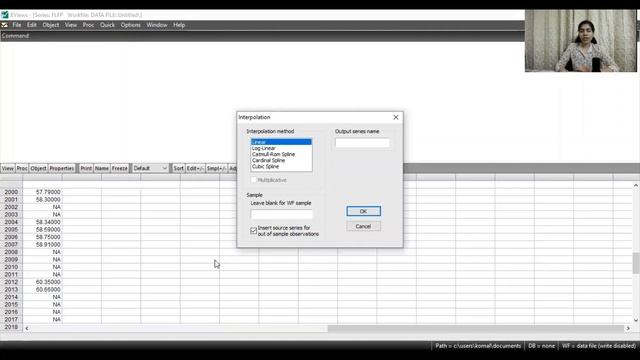The height and width of the screenshot is (360, 640).
Task: Select Cardinal Spline method
Action: 281,160
